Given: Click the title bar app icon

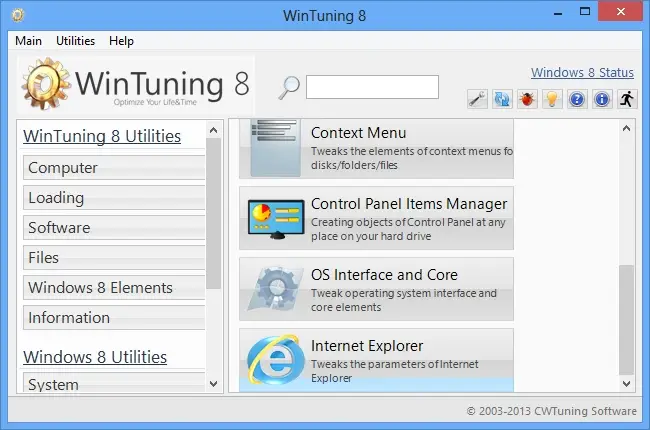Looking at the screenshot, I should (x=18, y=15).
